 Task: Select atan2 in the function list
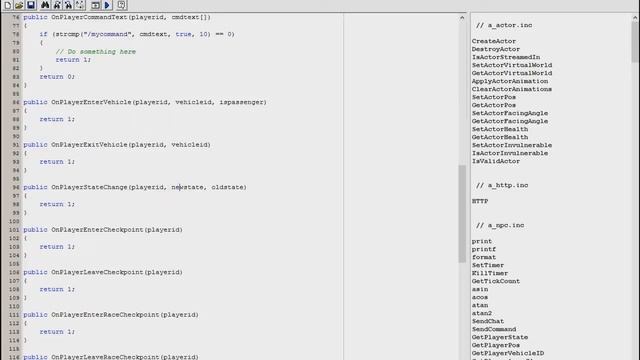[482, 313]
